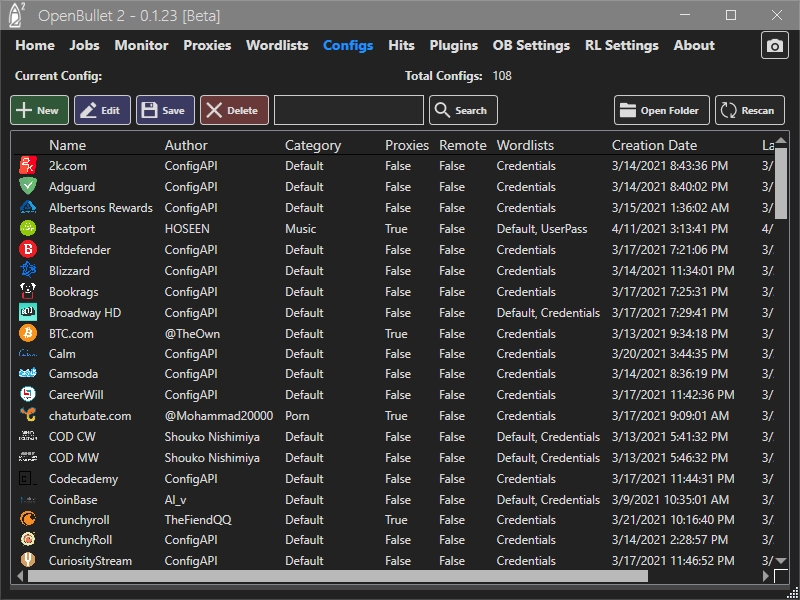
Task: Switch to the Hits tab
Action: pyautogui.click(x=399, y=45)
